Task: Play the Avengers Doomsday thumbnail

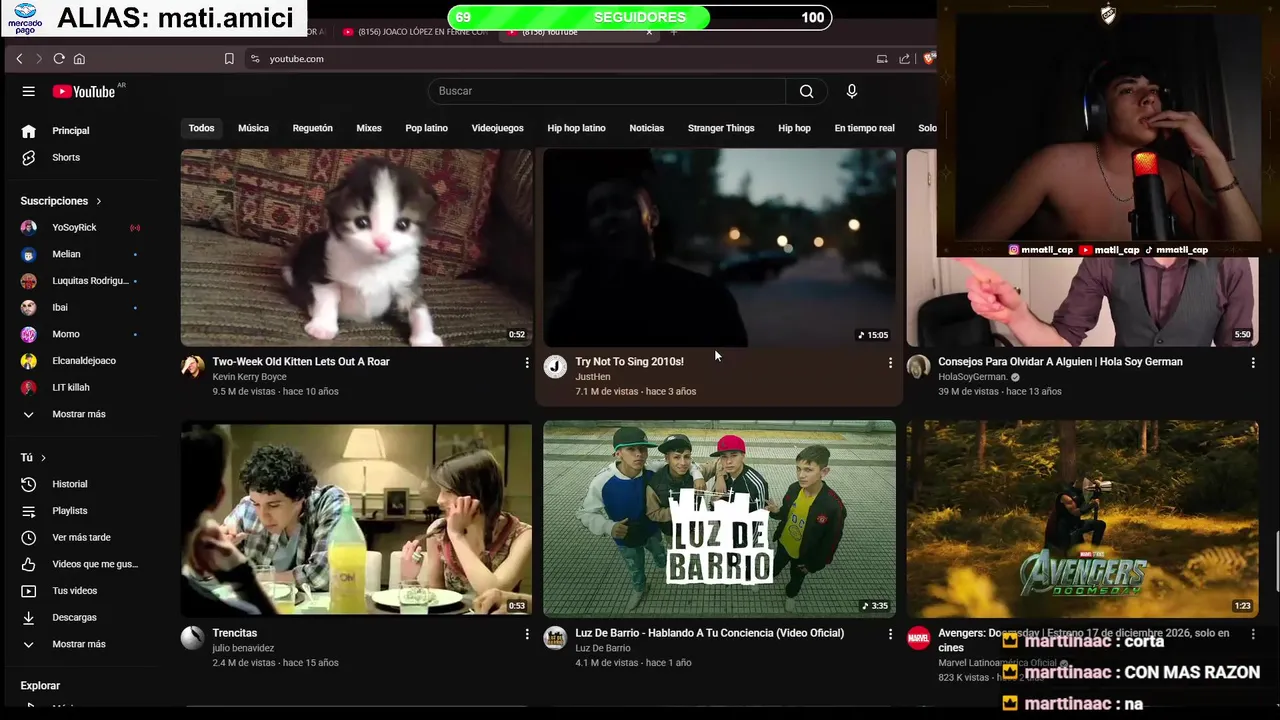Action: 1082,518
